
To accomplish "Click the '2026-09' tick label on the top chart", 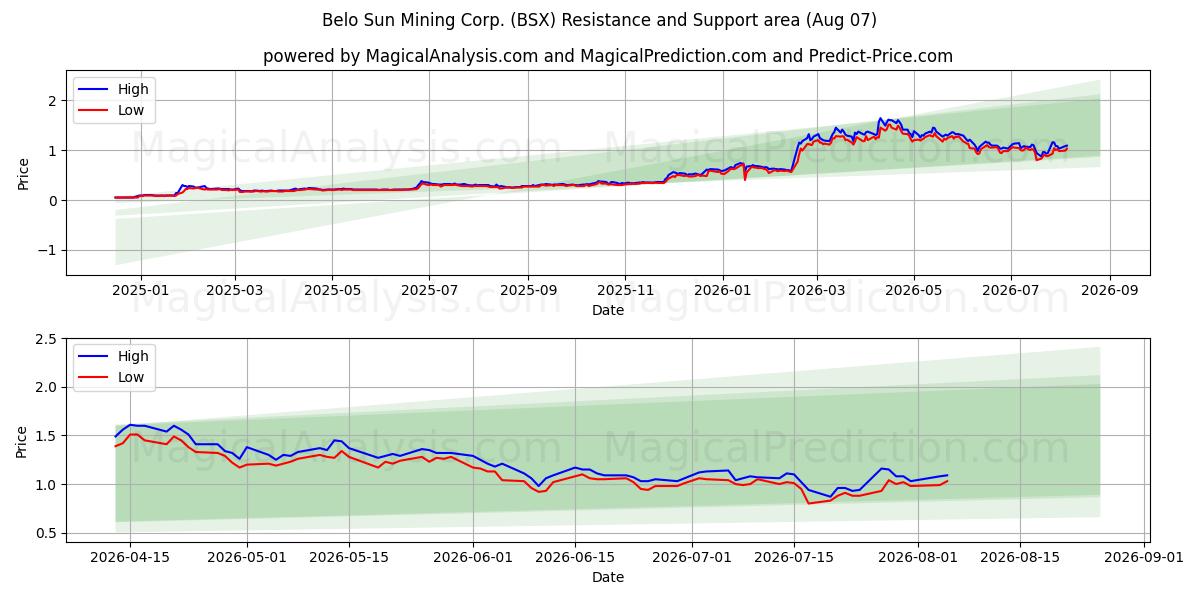I will point(1109,290).
